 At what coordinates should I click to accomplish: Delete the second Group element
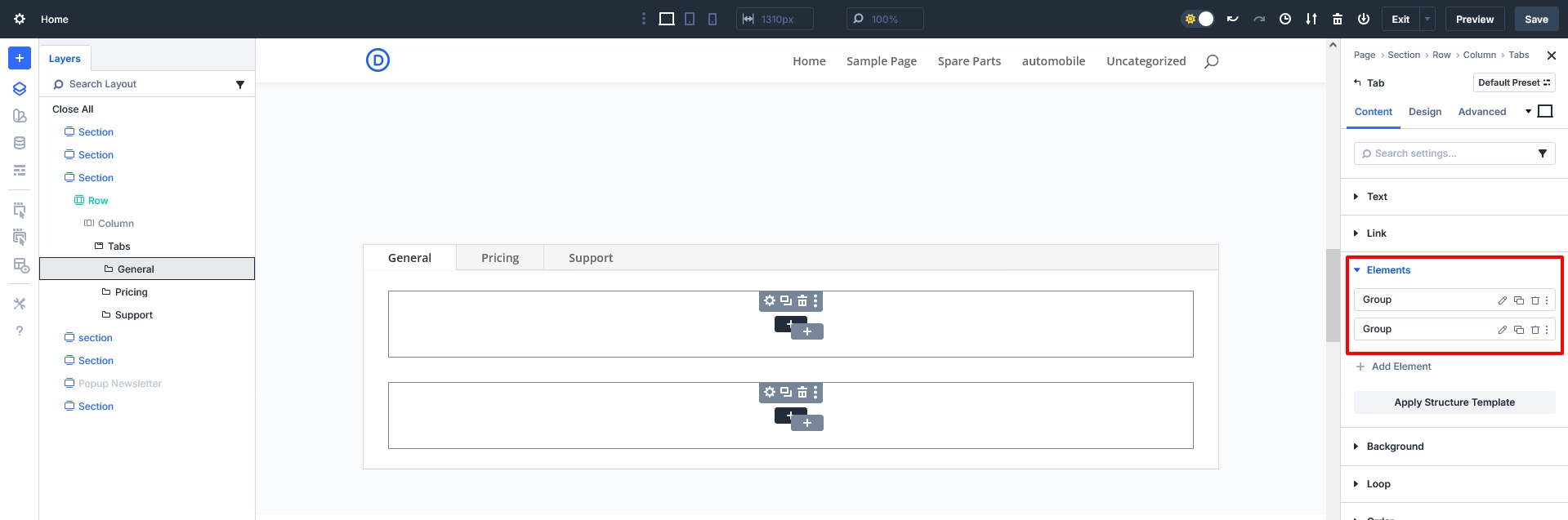click(1535, 330)
